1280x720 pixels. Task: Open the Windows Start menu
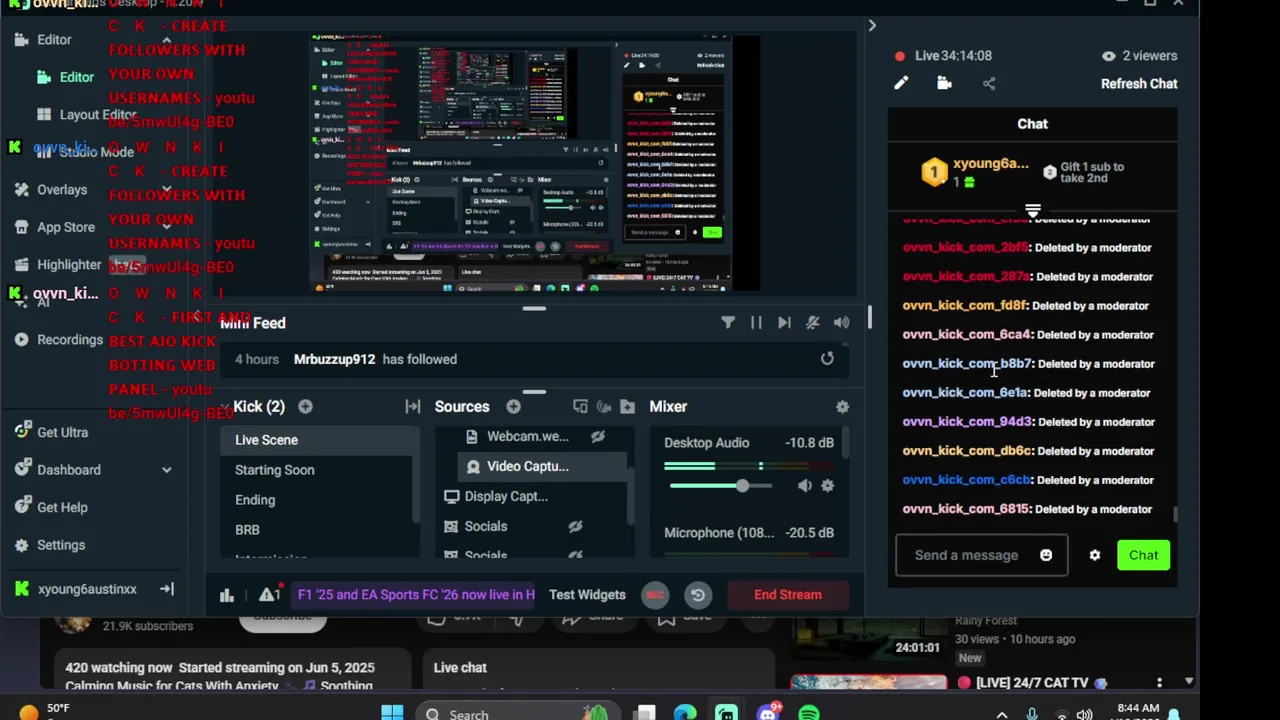392,713
